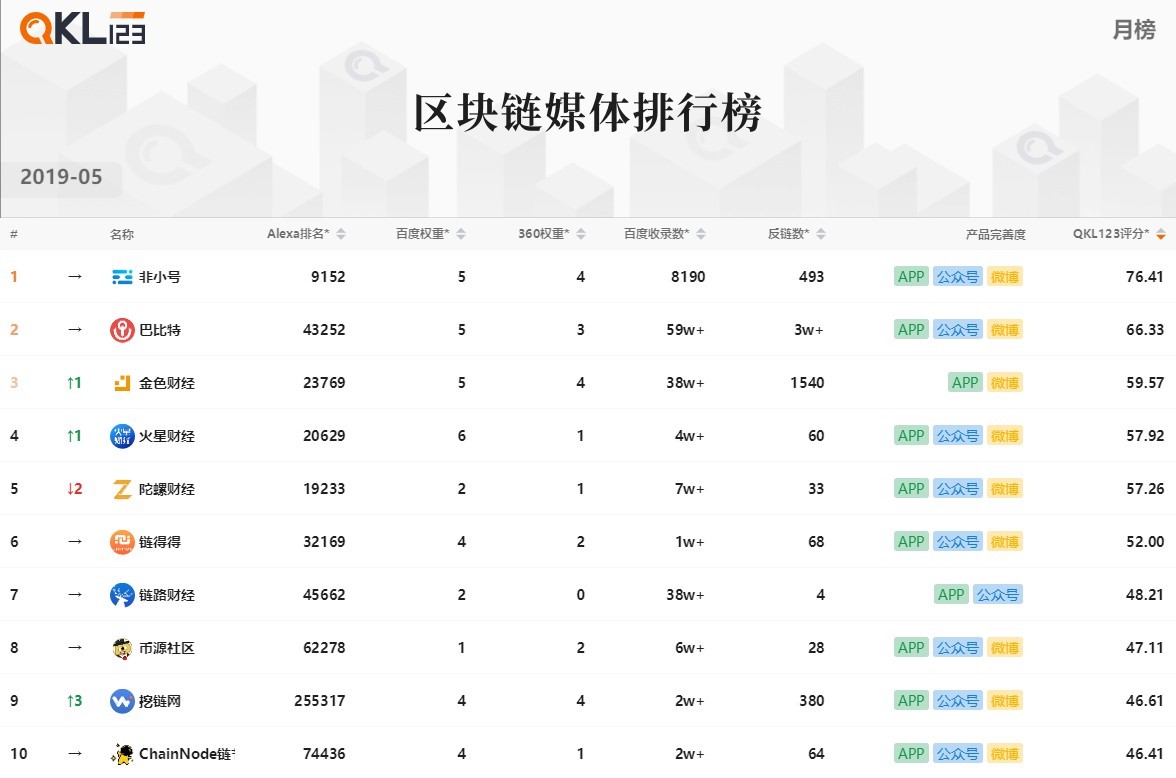
Task: Click the up-3 rank change for 挖链网
Action: click(74, 701)
